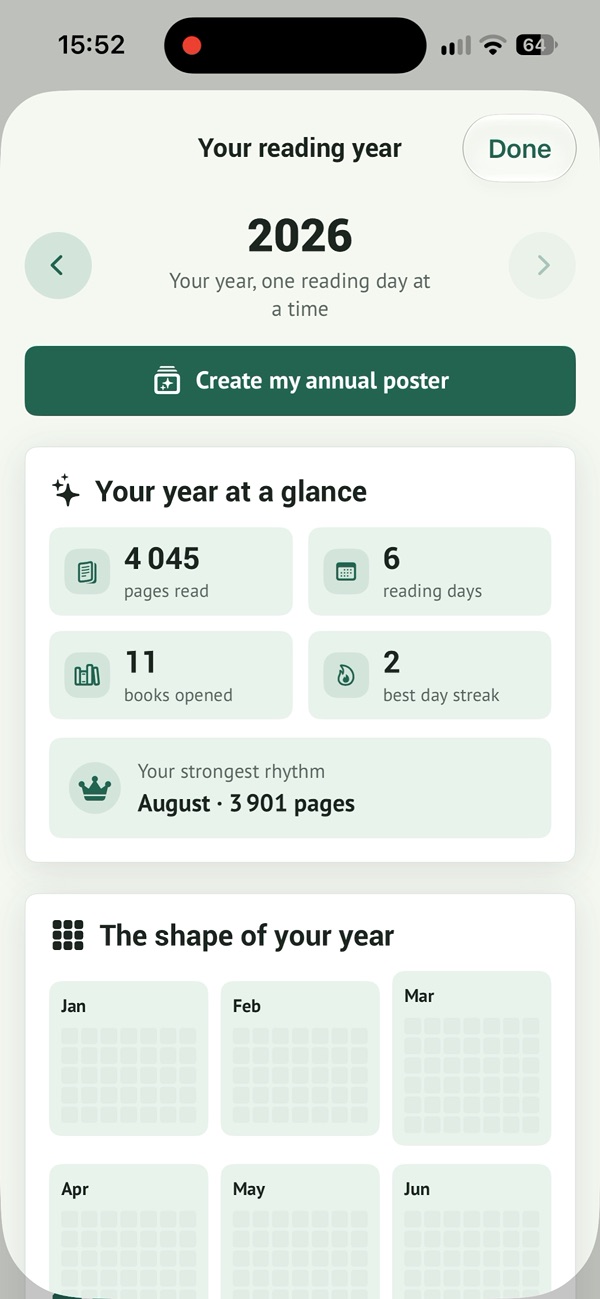Tap the grid icon beside The shape of your year
This screenshot has width=600, height=1299.
68,935
